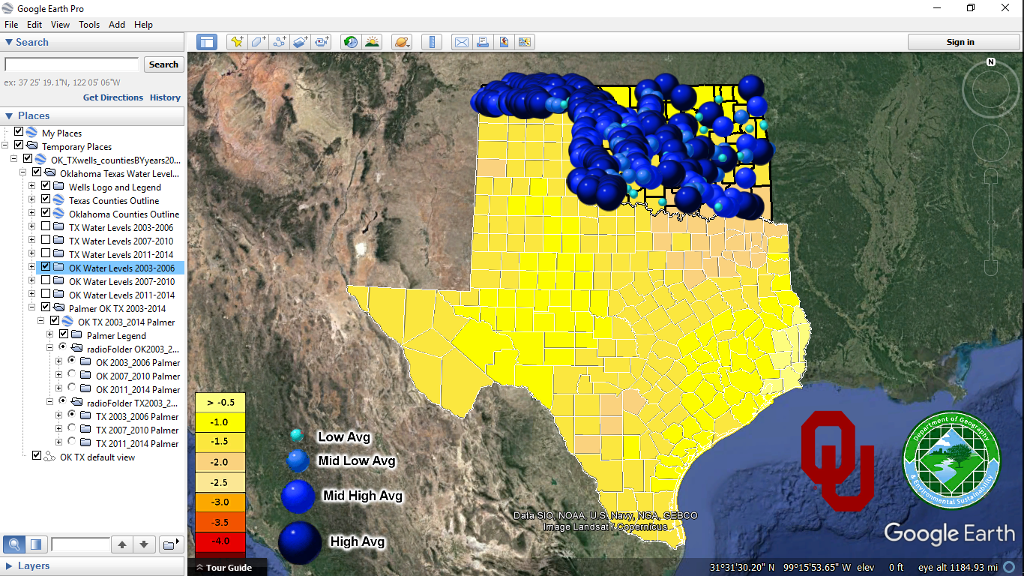
Task: Open search History link
Action: tap(165, 97)
